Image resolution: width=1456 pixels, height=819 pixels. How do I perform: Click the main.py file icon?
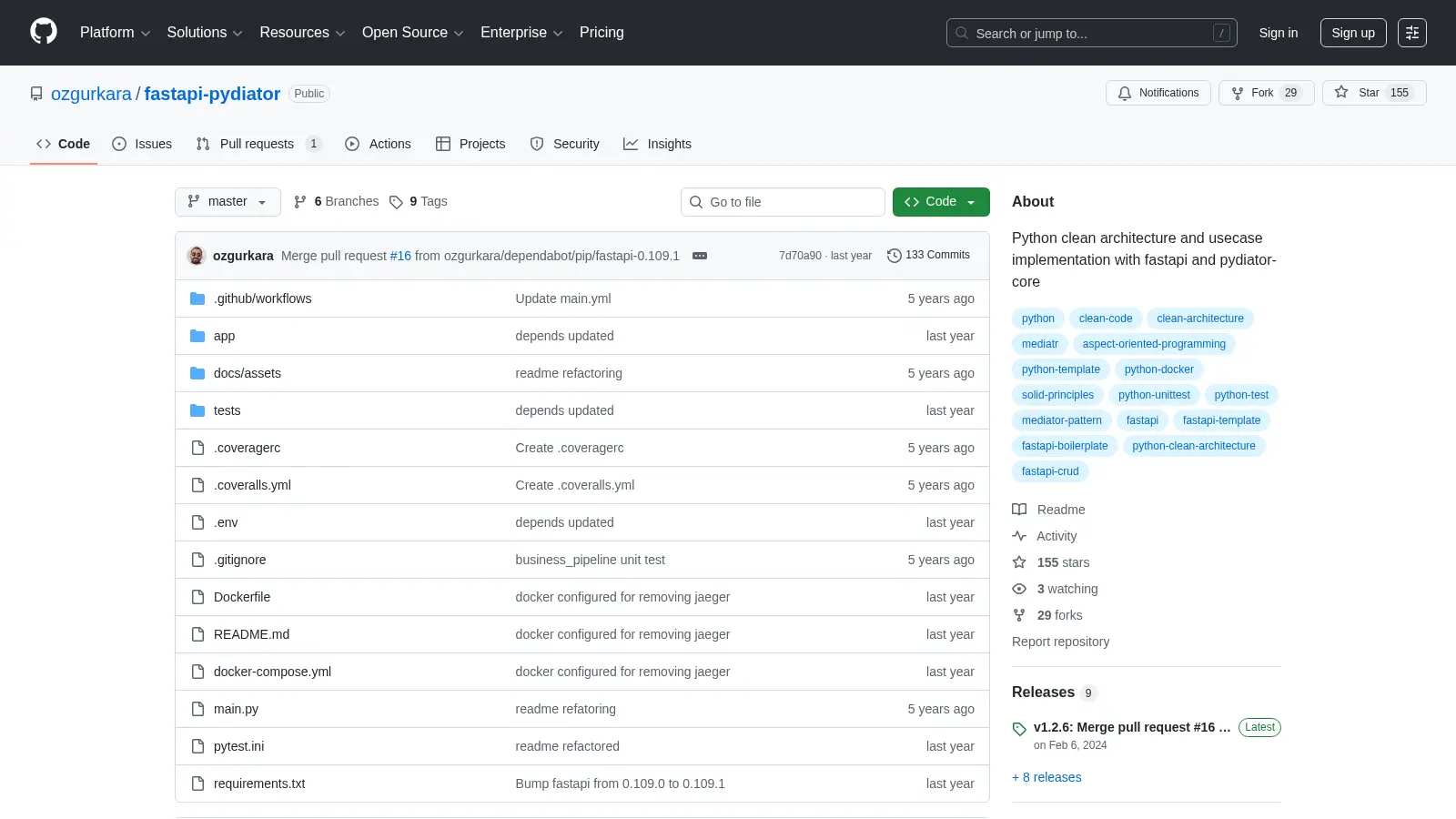pos(197,709)
